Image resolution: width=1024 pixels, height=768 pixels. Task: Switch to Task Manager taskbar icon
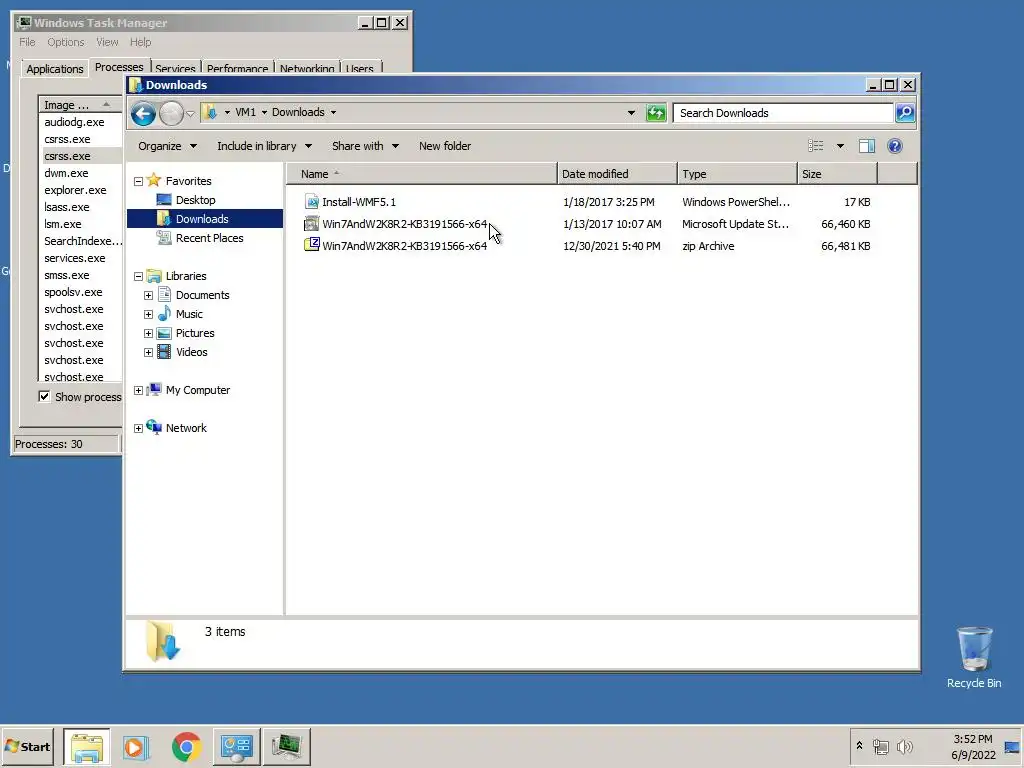coord(286,746)
